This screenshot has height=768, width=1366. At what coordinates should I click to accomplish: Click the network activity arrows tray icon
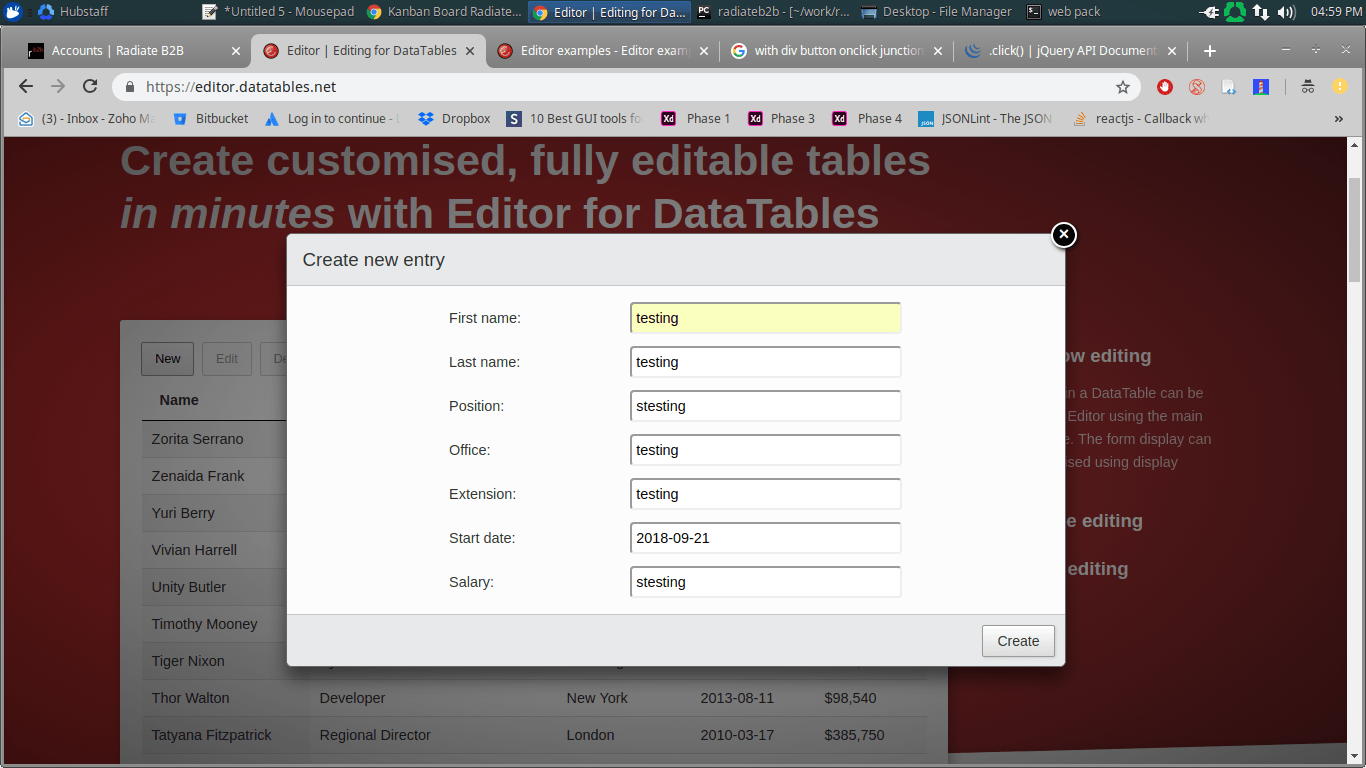(x=1260, y=12)
